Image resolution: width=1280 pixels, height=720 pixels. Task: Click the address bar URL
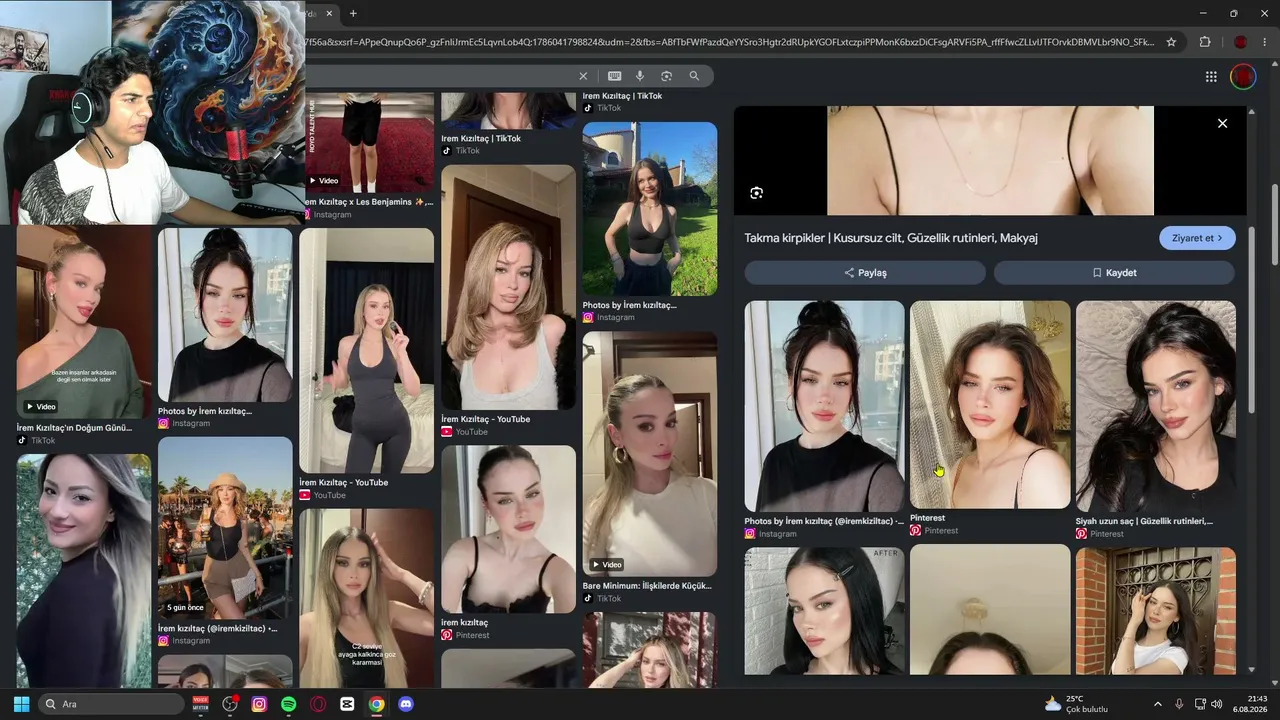click(x=730, y=42)
